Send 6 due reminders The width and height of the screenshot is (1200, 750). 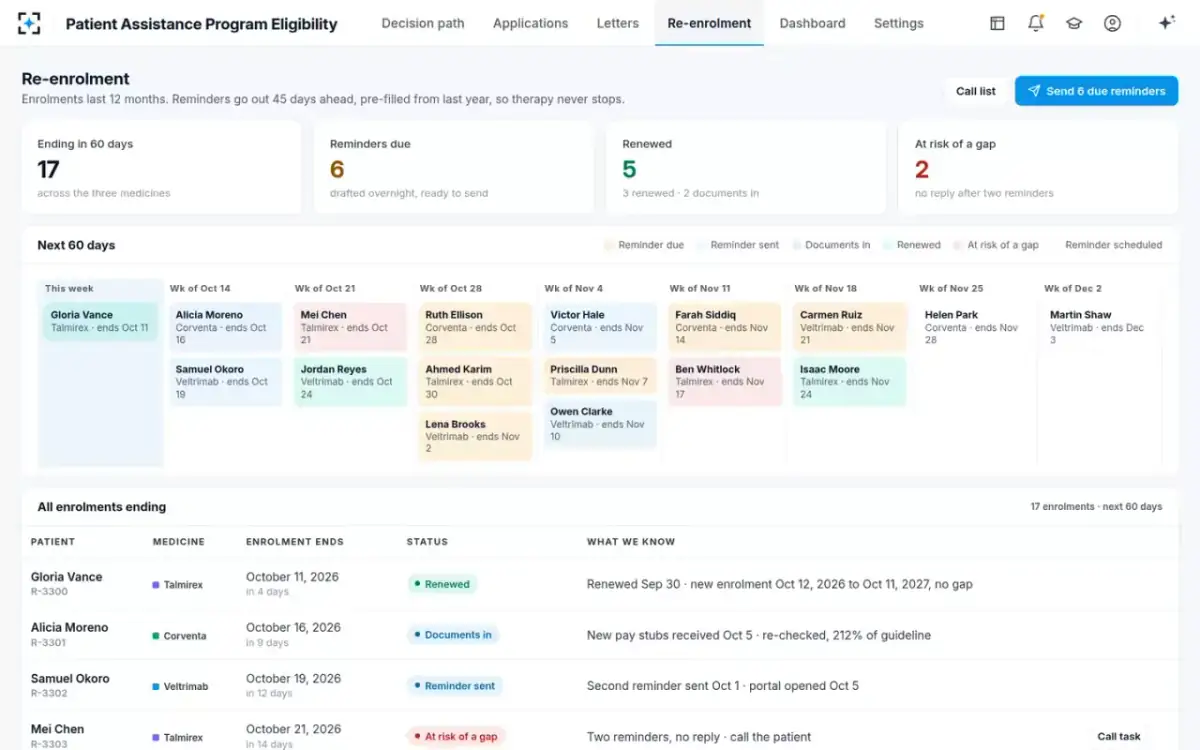1096,91
